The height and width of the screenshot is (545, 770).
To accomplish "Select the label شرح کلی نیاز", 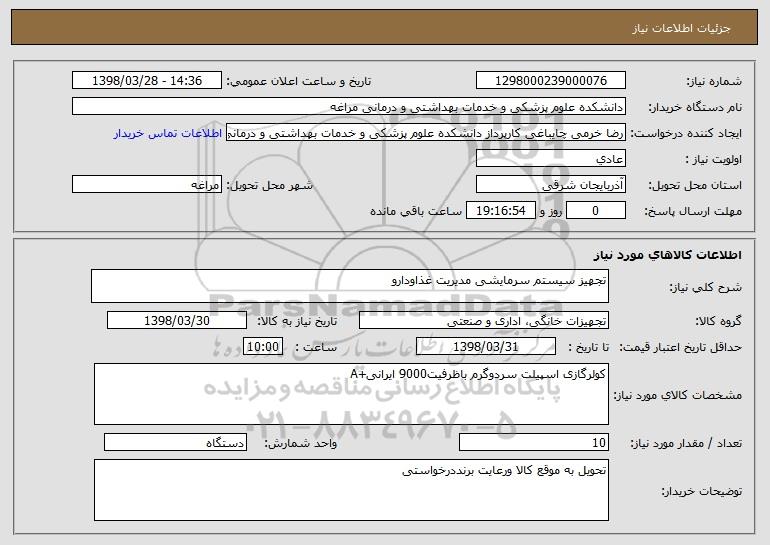I will pyautogui.click(x=706, y=287).
